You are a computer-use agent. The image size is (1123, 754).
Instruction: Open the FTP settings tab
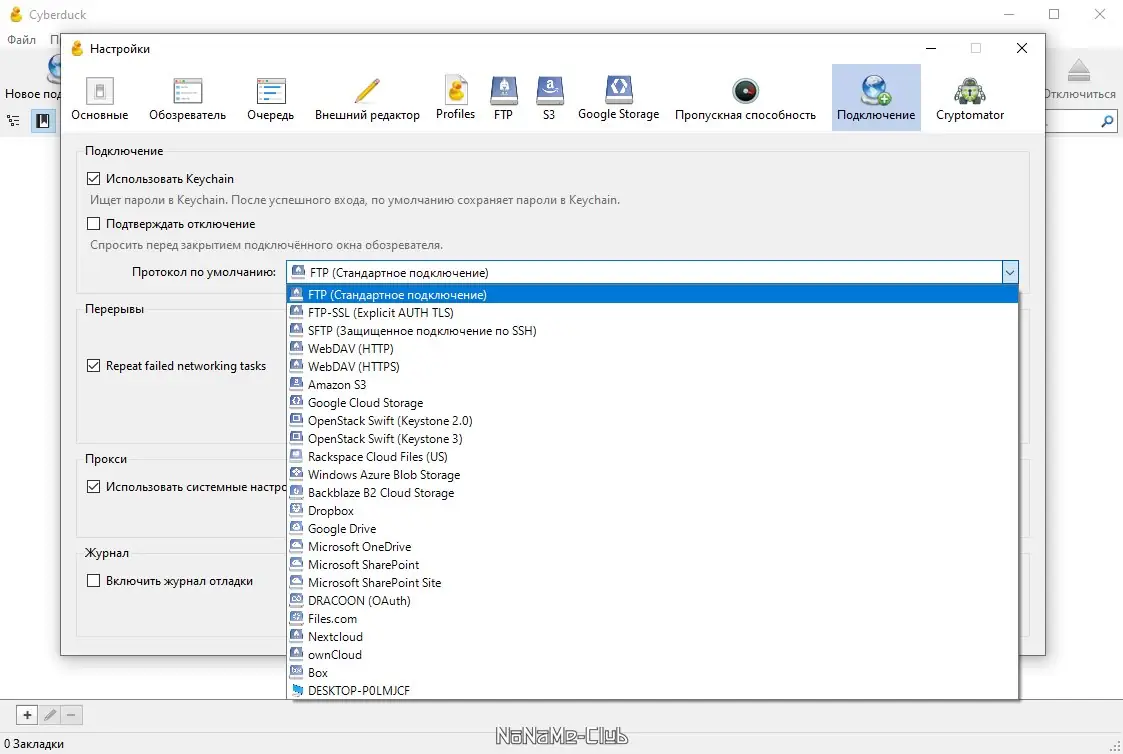503,98
